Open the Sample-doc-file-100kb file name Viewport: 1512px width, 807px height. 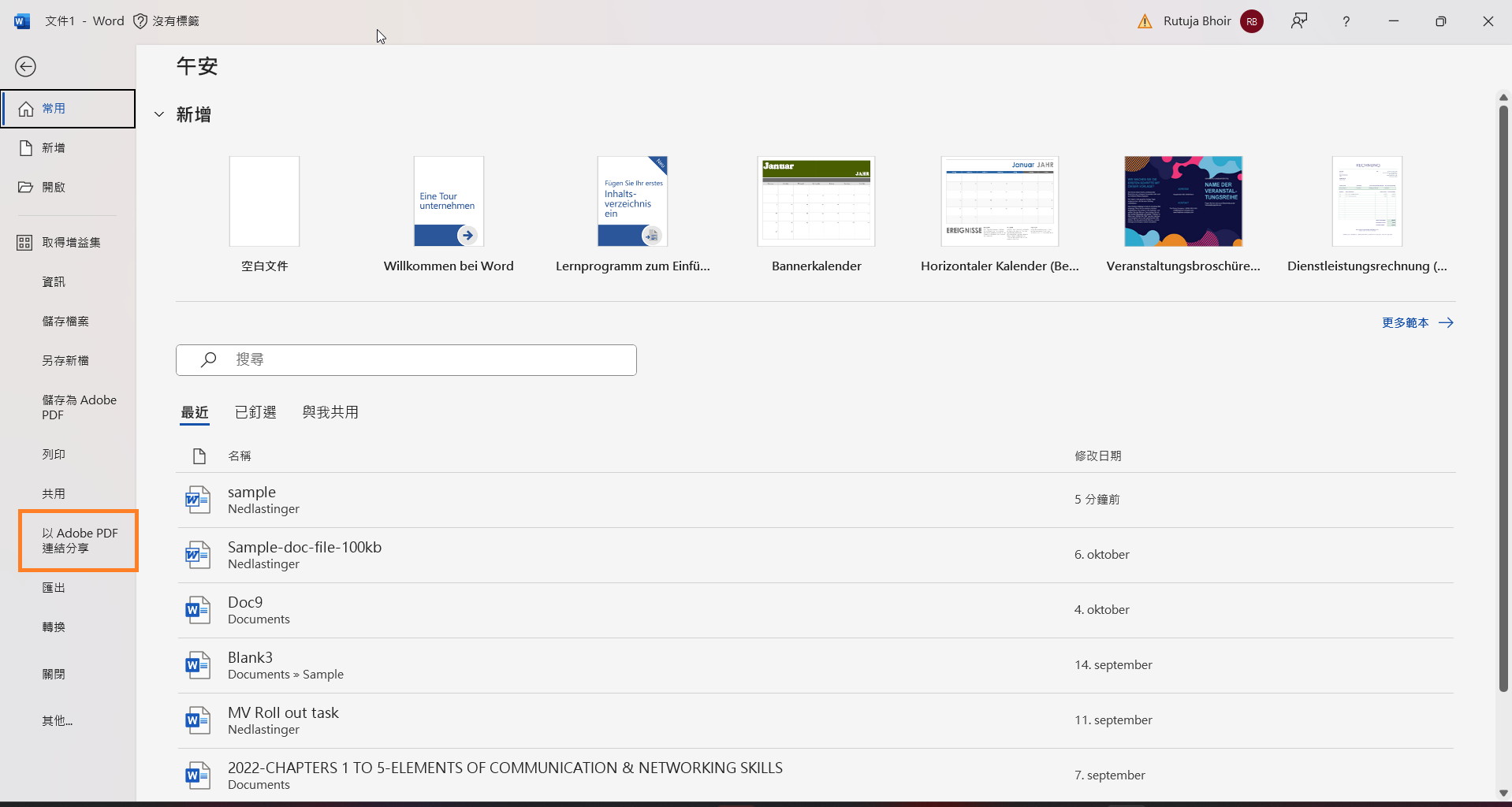point(304,548)
